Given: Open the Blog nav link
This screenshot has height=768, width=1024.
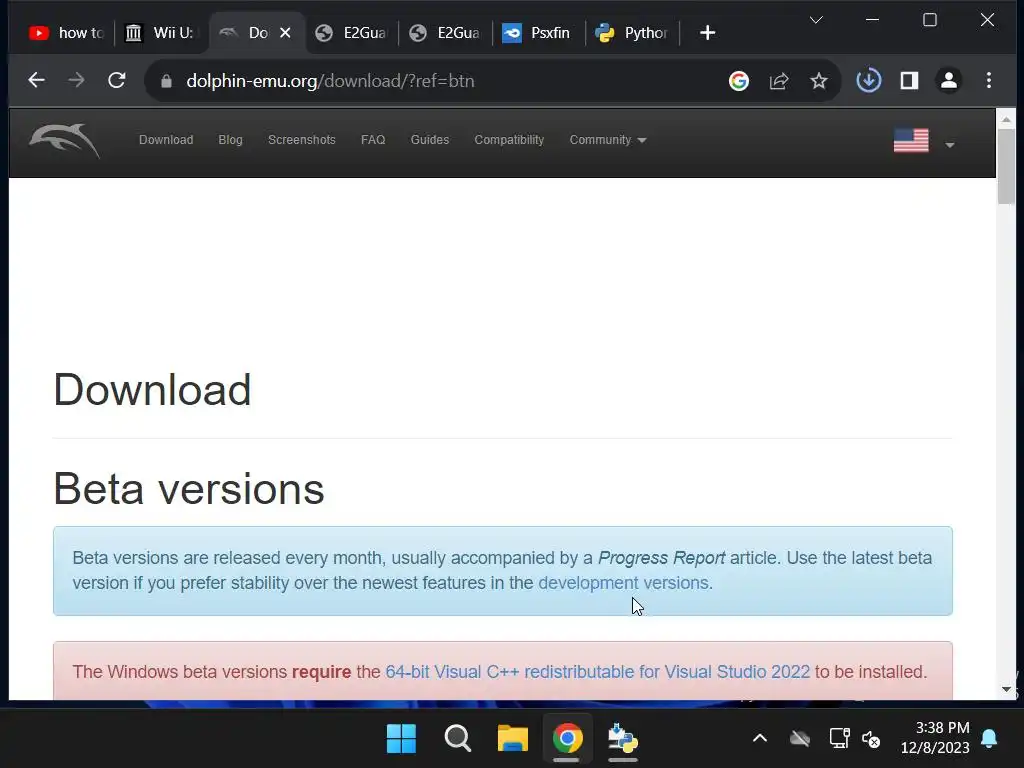Looking at the screenshot, I should click(230, 140).
